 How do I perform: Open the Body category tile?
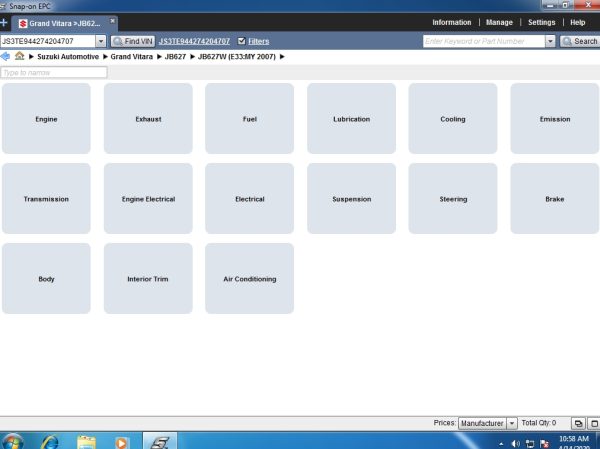tap(46, 279)
